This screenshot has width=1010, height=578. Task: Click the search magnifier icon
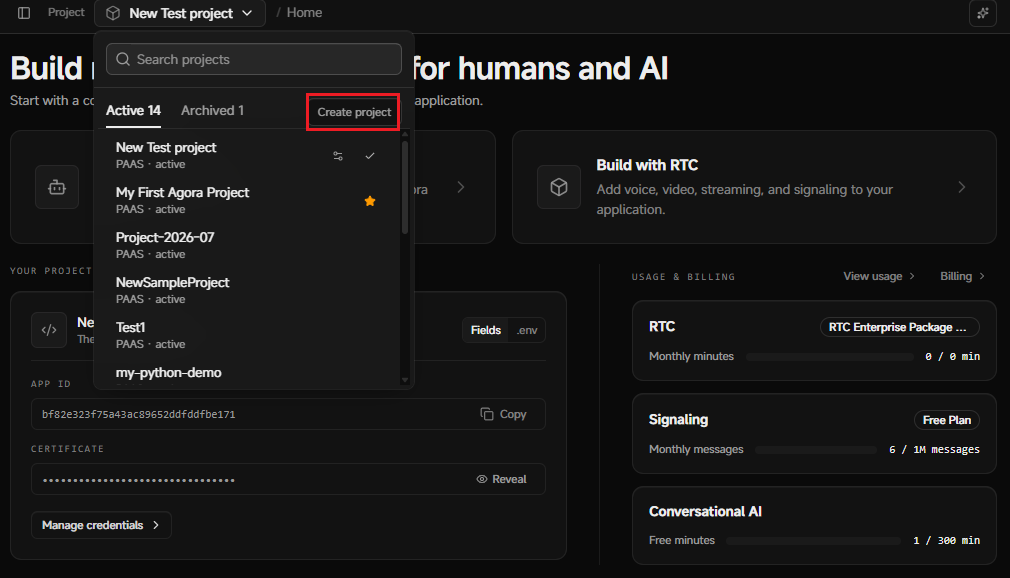click(x=123, y=59)
